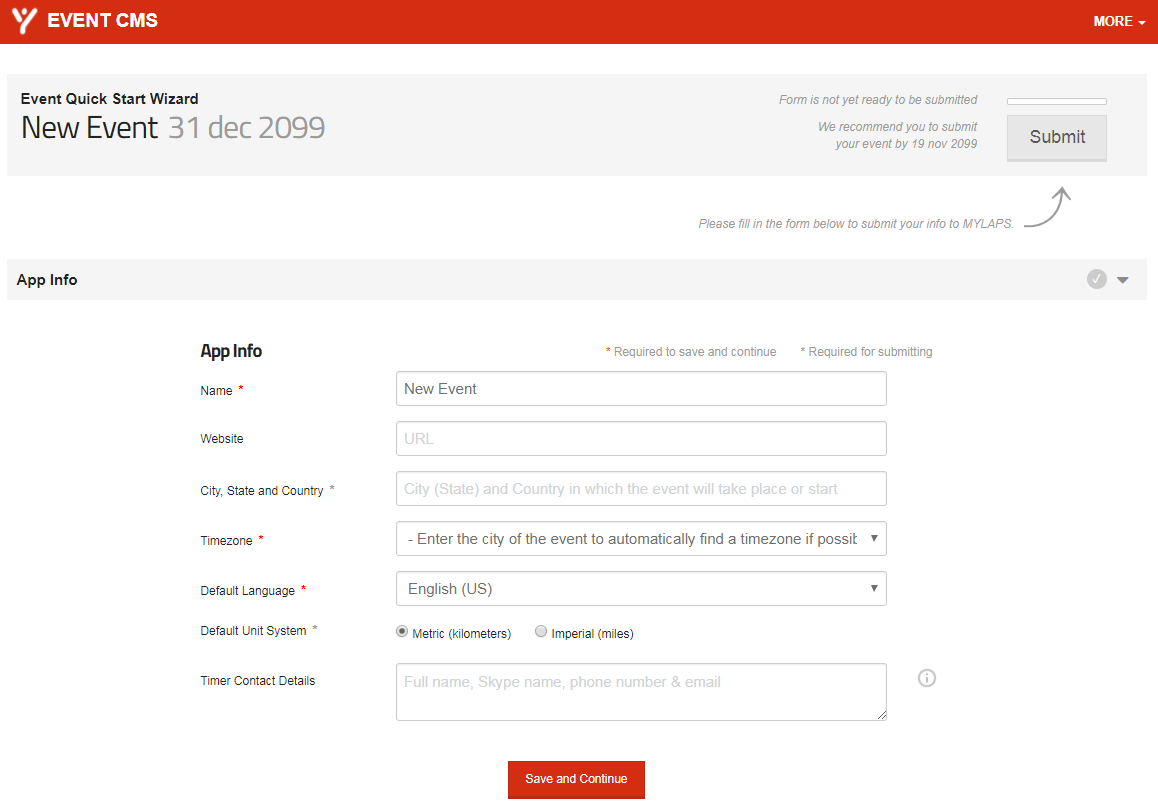Open the MORE menu
The image size is (1158, 808).
(x=1119, y=21)
